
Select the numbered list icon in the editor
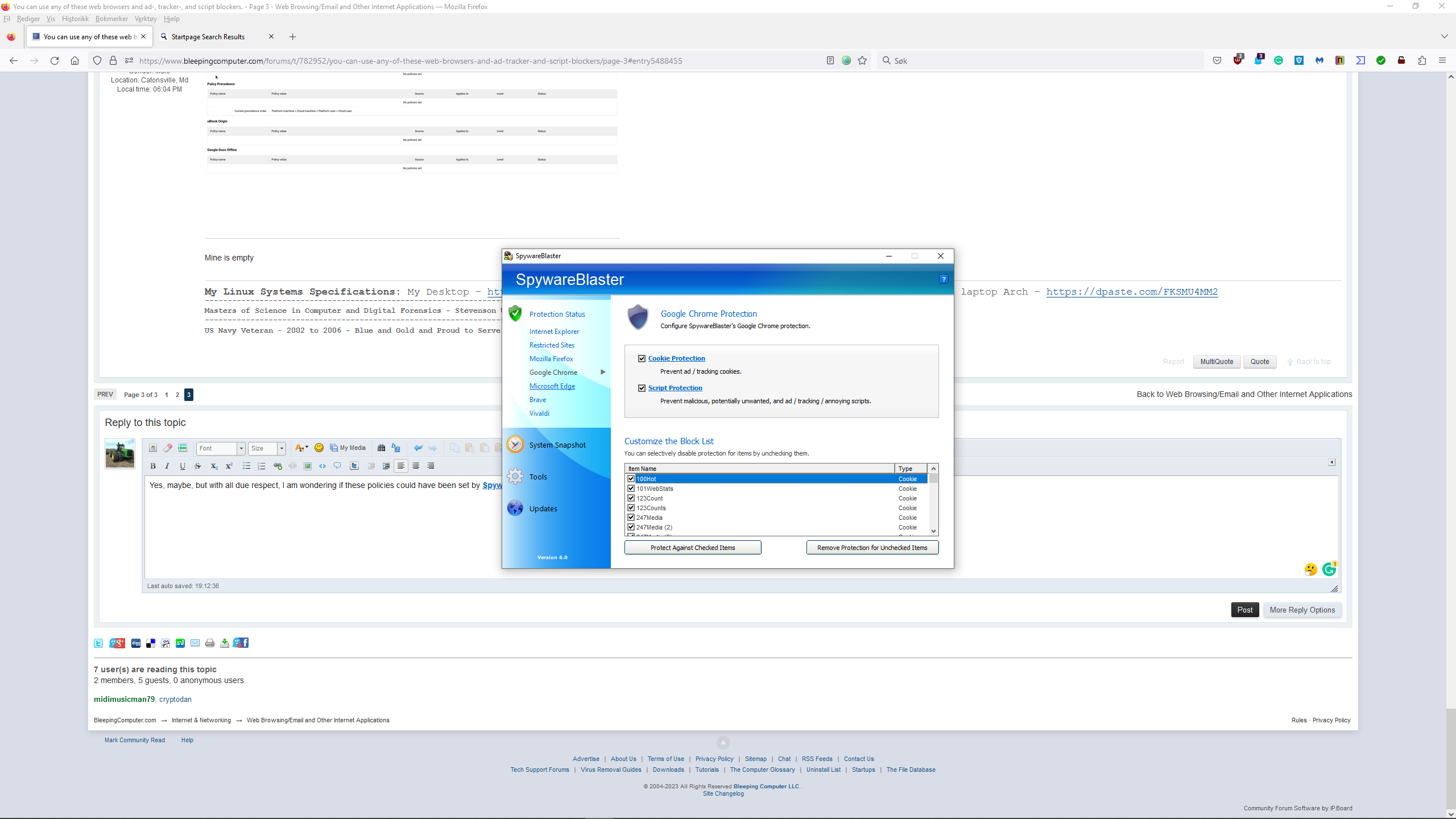coord(262,466)
